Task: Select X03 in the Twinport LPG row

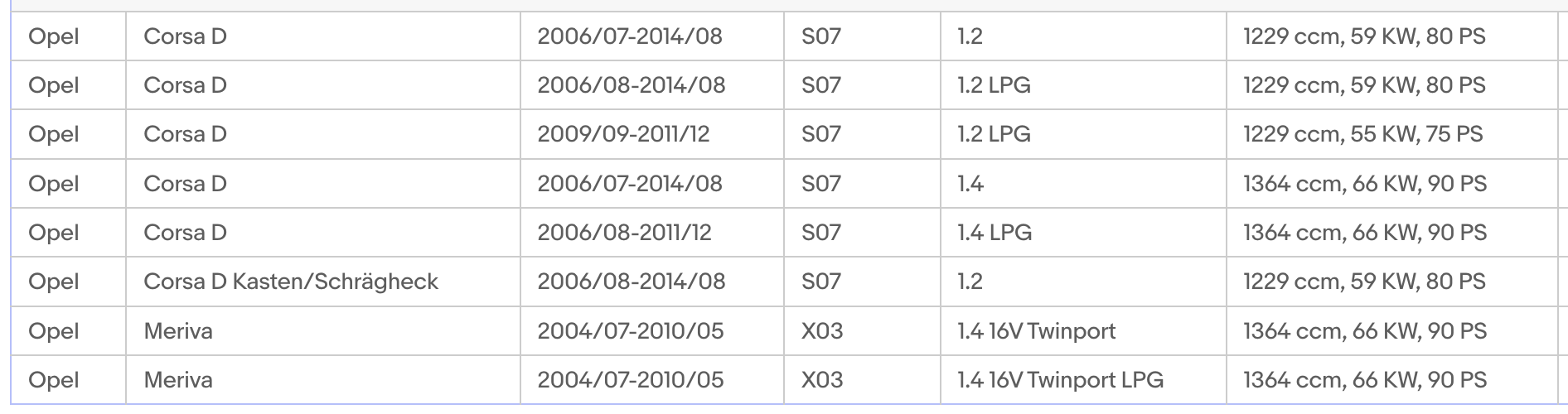Action: 821,380
